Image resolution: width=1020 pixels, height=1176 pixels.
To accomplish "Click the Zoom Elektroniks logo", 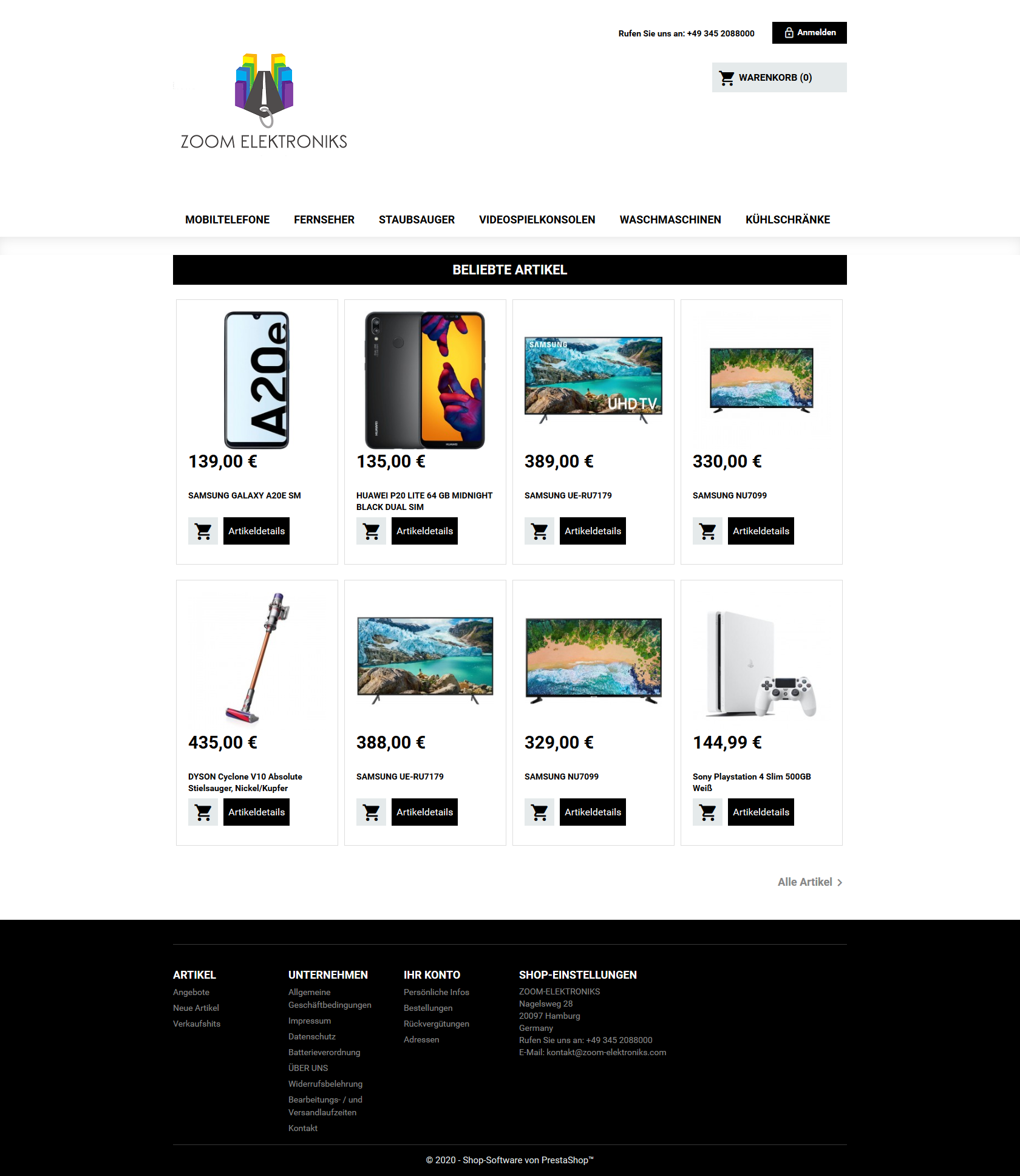I will (264, 101).
